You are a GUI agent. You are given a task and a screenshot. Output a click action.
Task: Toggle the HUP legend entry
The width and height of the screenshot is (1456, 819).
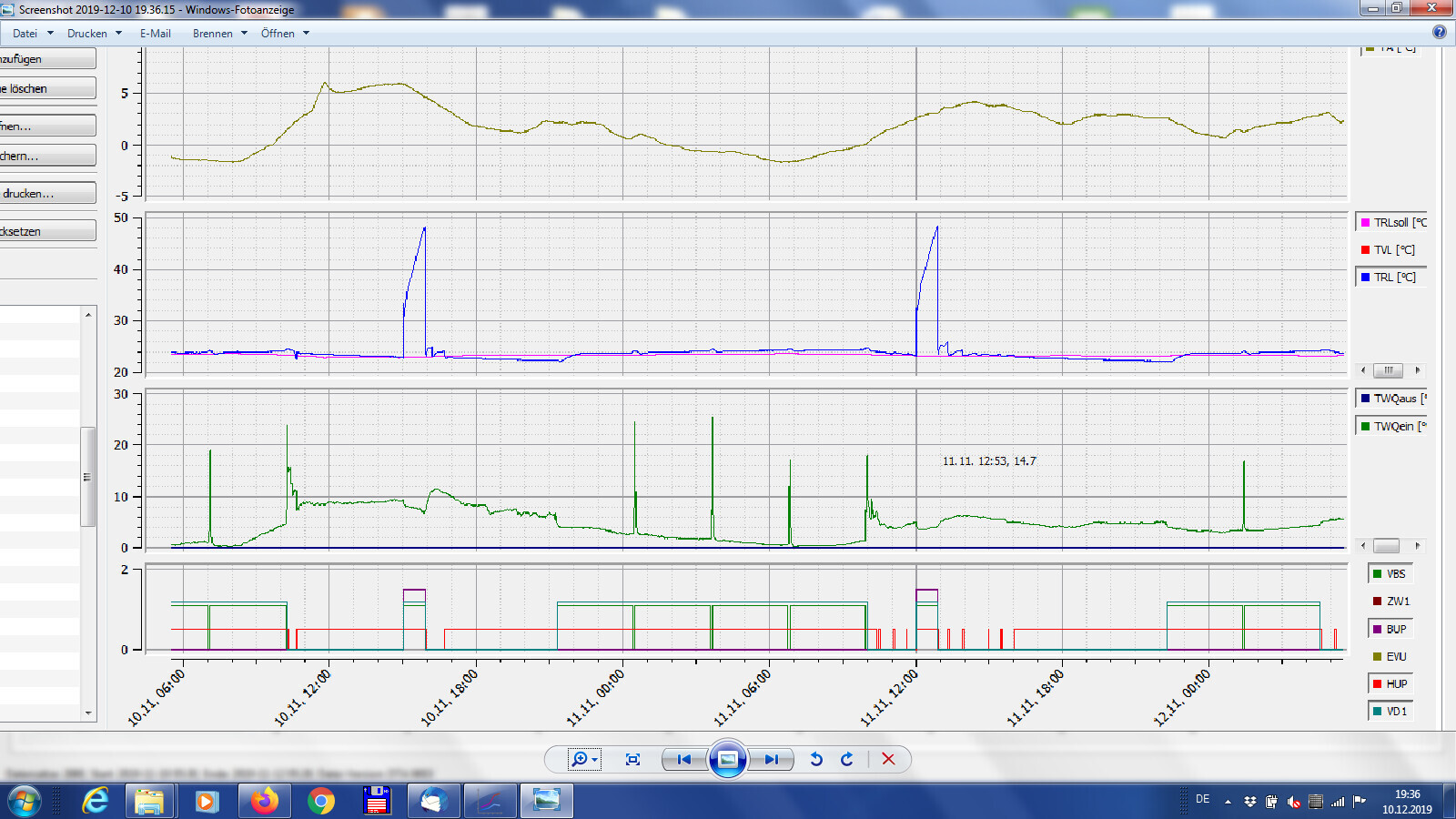[x=1390, y=684]
